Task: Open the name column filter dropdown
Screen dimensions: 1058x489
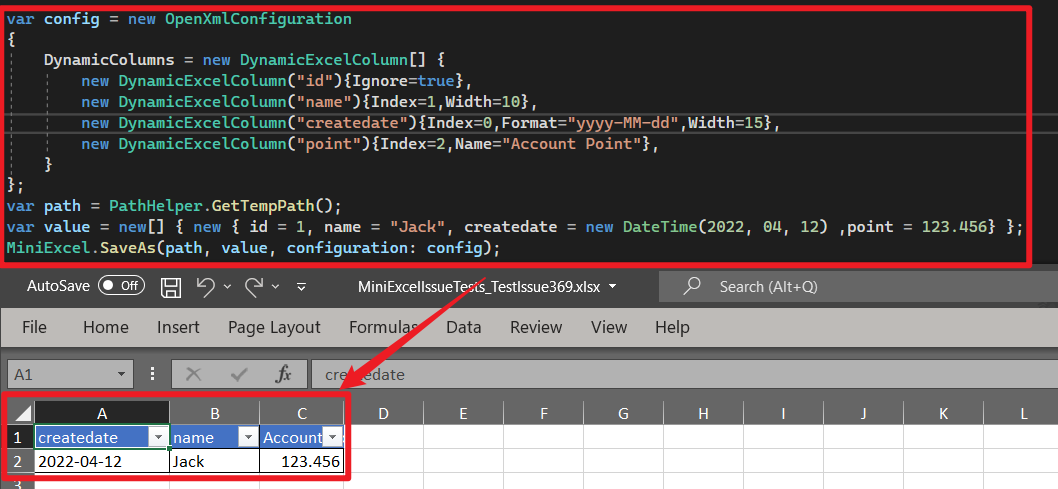Action: (x=247, y=438)
